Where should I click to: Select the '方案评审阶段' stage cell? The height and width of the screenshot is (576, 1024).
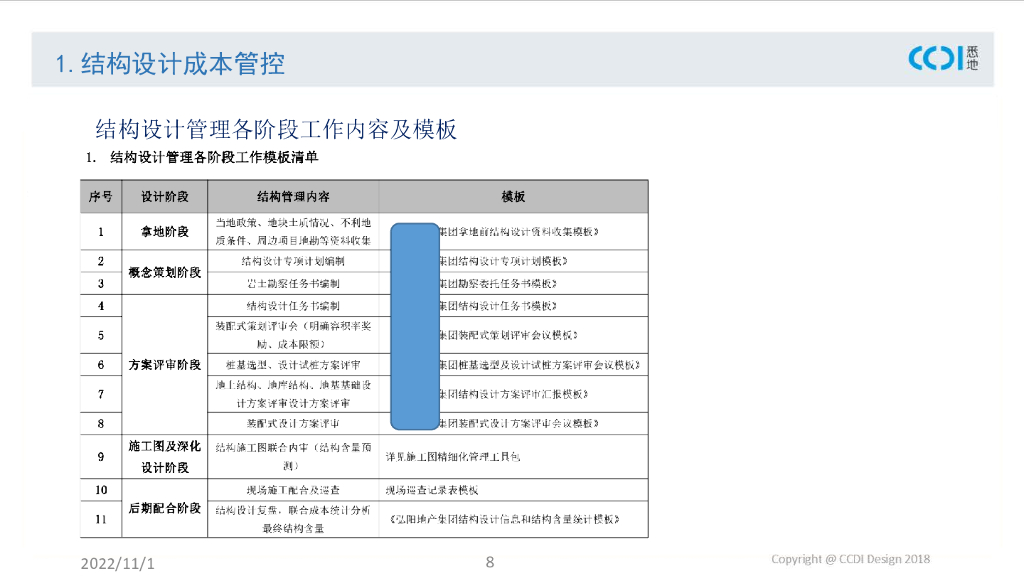pyautogui.click(x=165, y=365)
